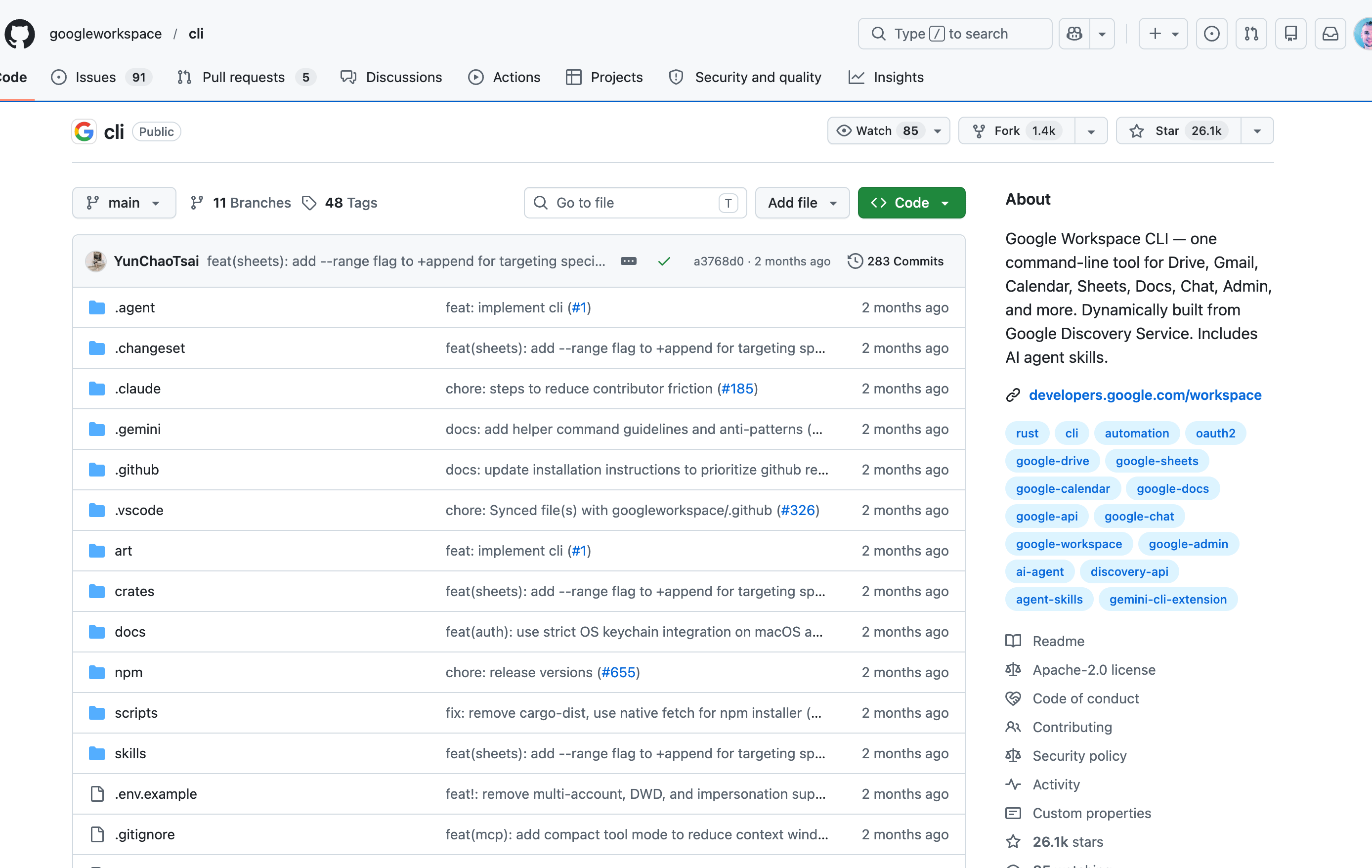Open the .github folder
The width and height of the screenshot is (1372, 868).
[137, 470]
